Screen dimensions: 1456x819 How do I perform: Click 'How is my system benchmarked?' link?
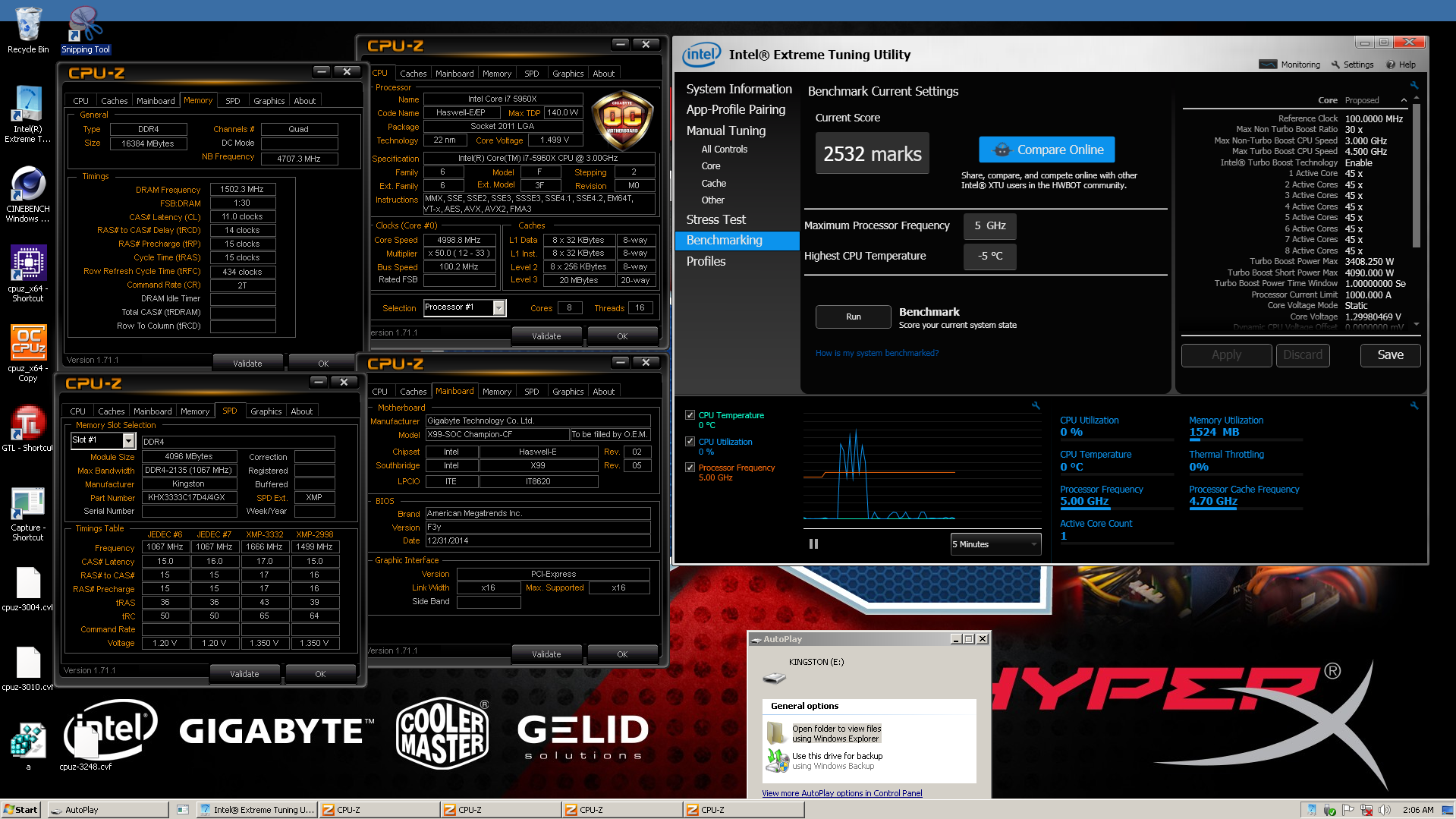click(876, 353)
